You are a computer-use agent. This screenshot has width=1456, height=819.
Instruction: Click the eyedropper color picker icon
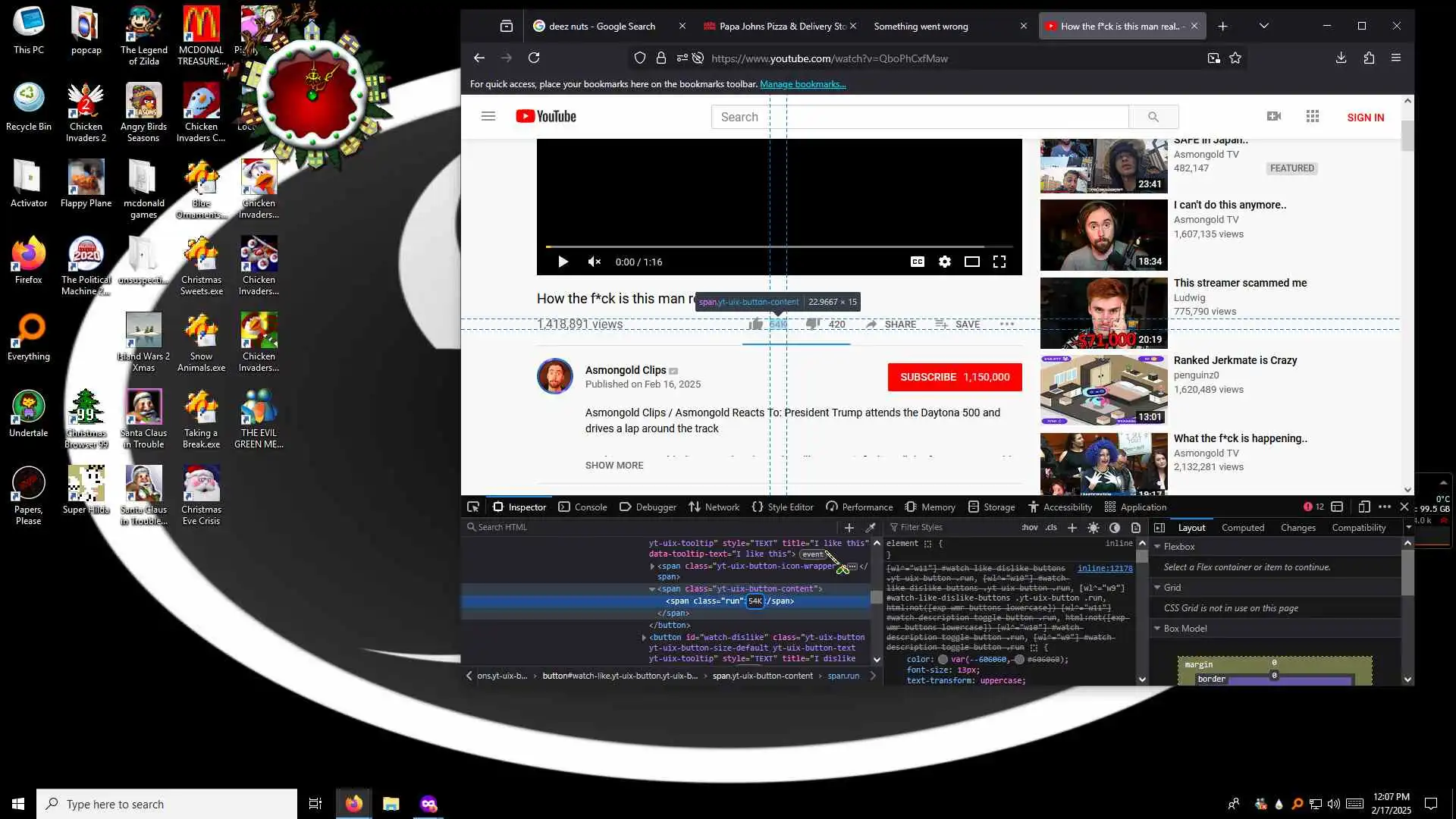pyautogui.click(x=871, y=528)
